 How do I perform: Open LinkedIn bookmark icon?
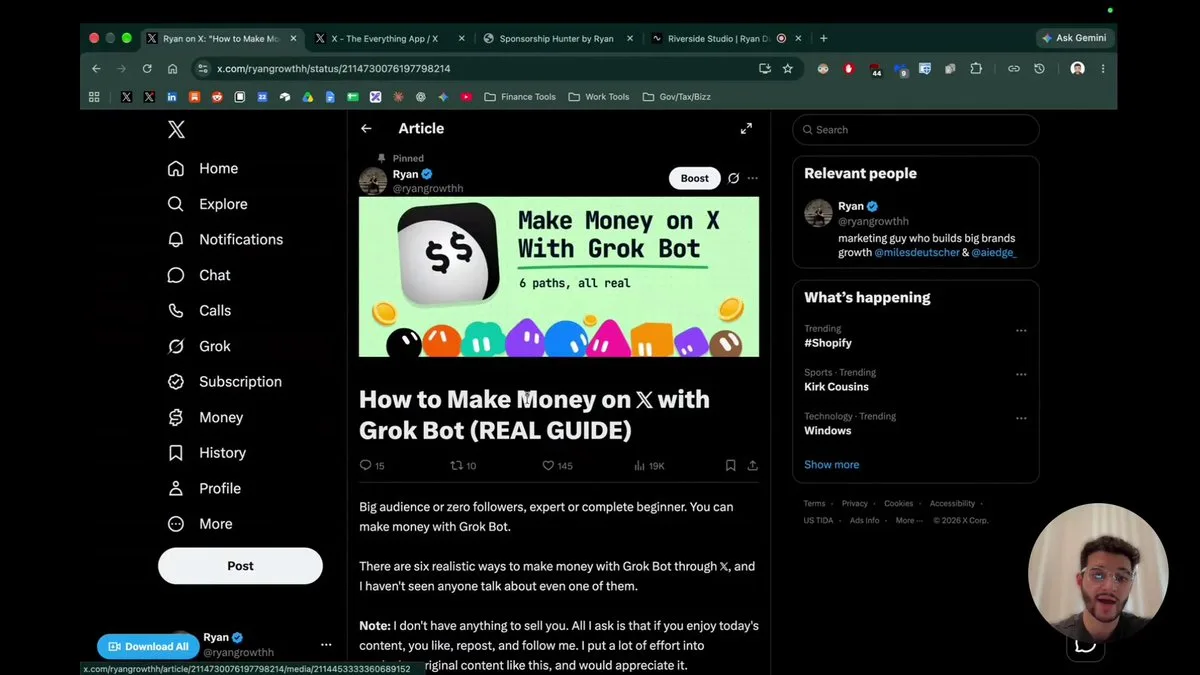coord(172,97)
